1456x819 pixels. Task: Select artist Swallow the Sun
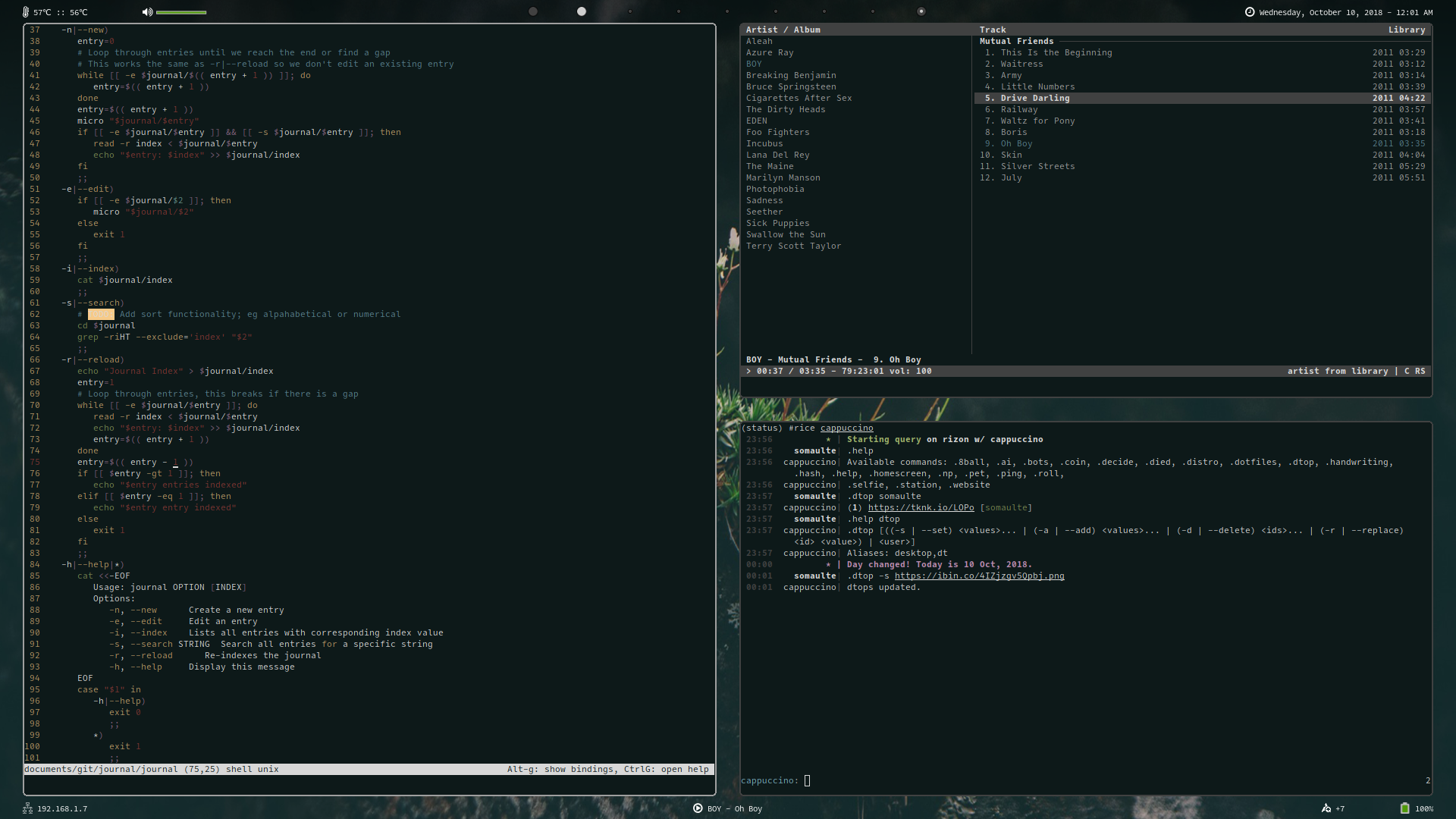[x=786, y=235]
